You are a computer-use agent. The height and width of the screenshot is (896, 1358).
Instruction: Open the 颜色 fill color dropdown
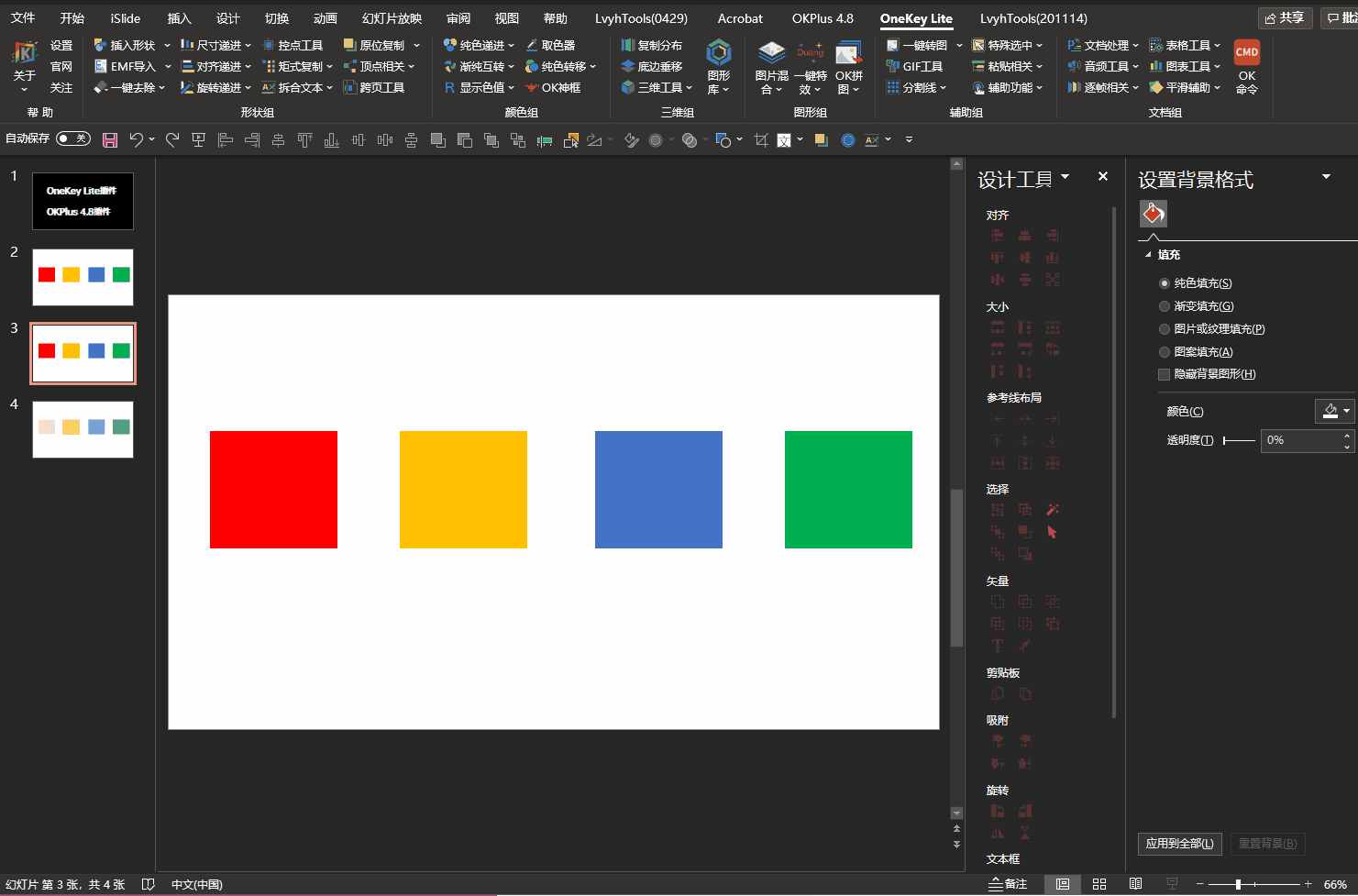[x=1334, y=411]
